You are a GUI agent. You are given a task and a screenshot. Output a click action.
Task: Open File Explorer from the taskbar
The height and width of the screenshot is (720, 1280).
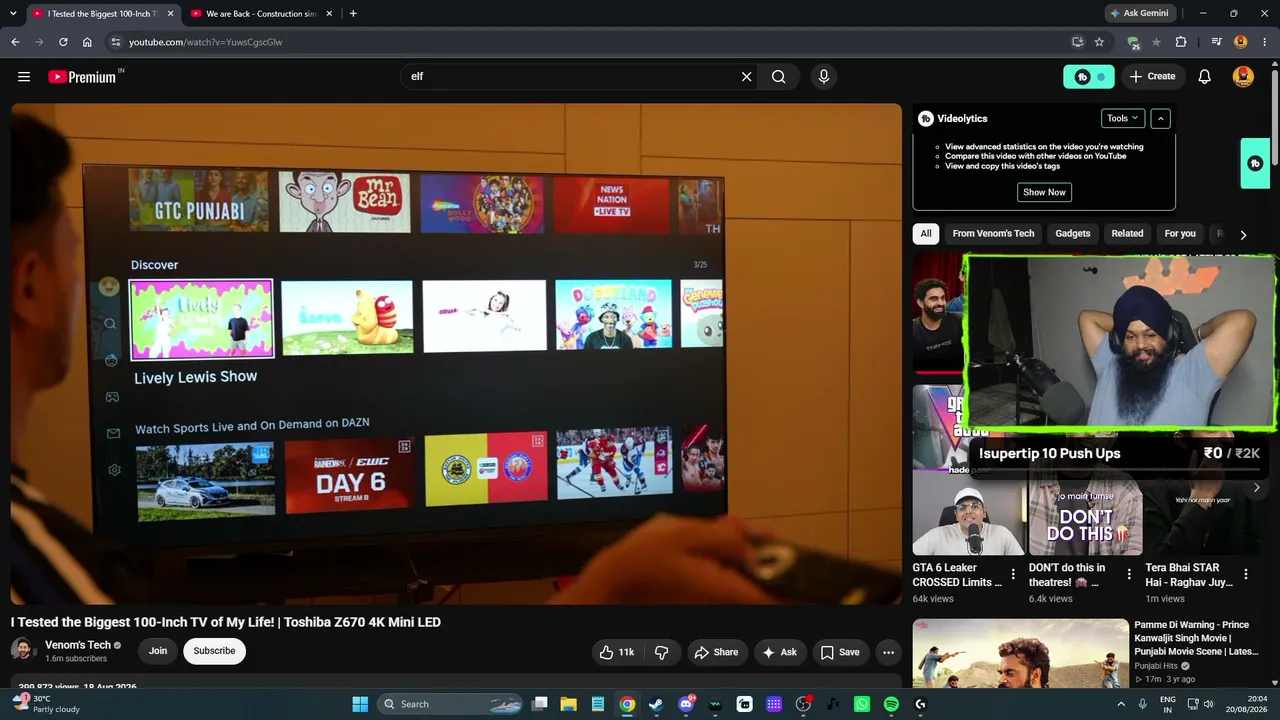tap(568, 704)
